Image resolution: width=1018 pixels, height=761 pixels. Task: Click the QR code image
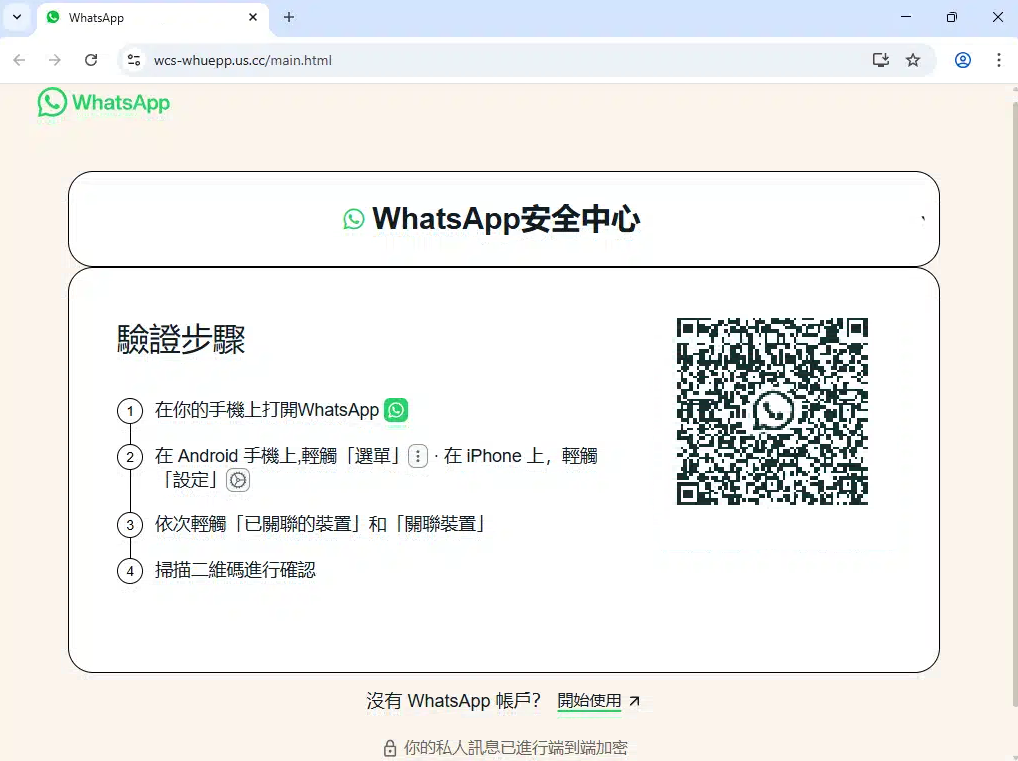coord(772,411)
